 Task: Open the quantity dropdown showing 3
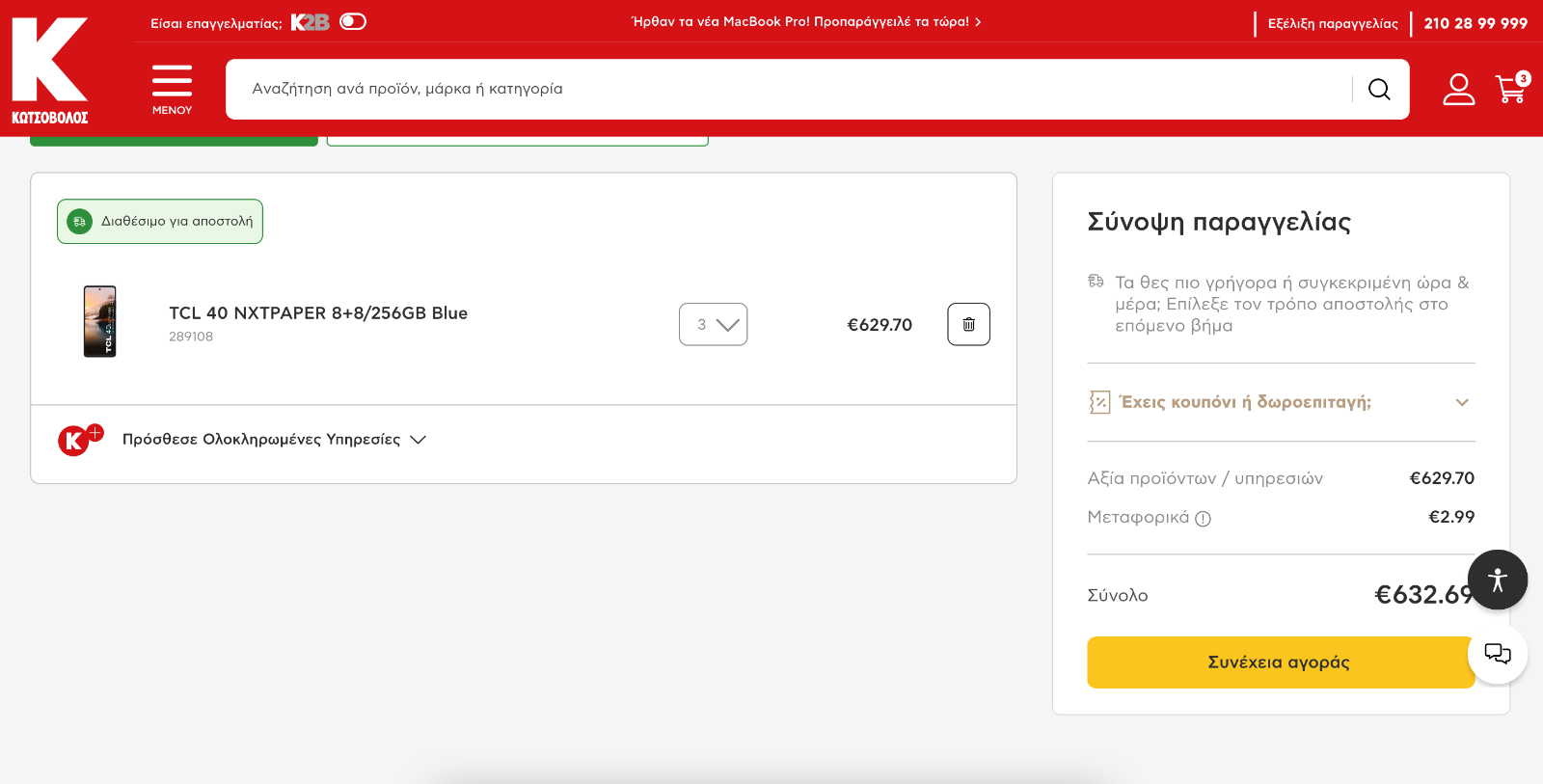coord(713,325)
